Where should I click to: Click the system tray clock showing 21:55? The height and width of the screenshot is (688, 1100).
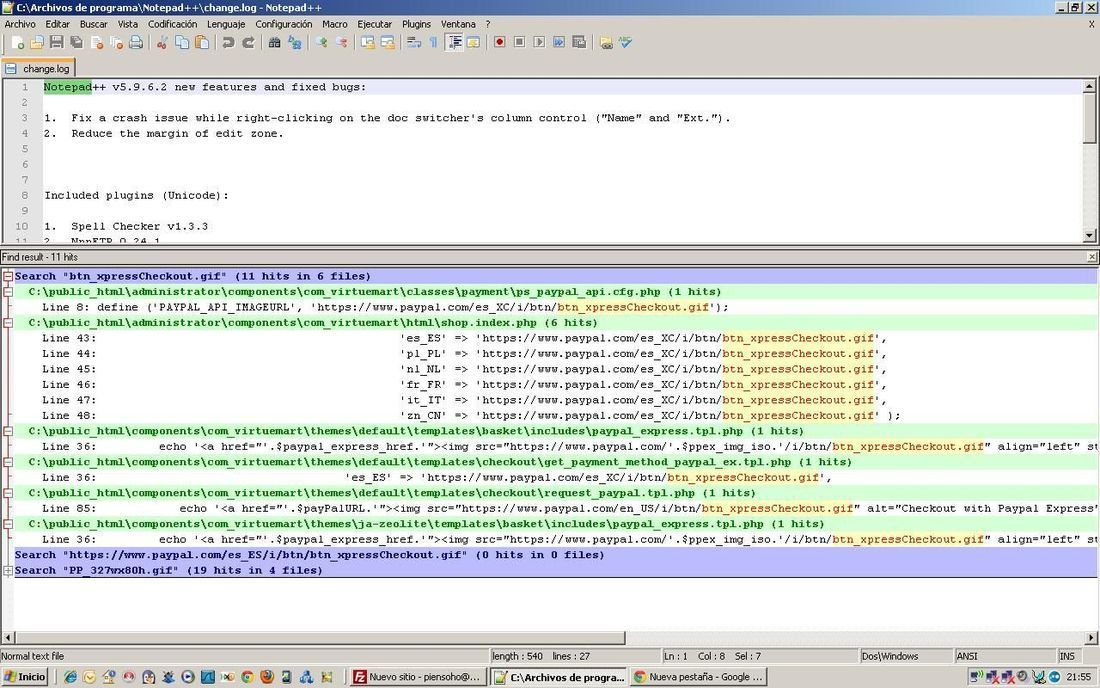click(1079, 677)
